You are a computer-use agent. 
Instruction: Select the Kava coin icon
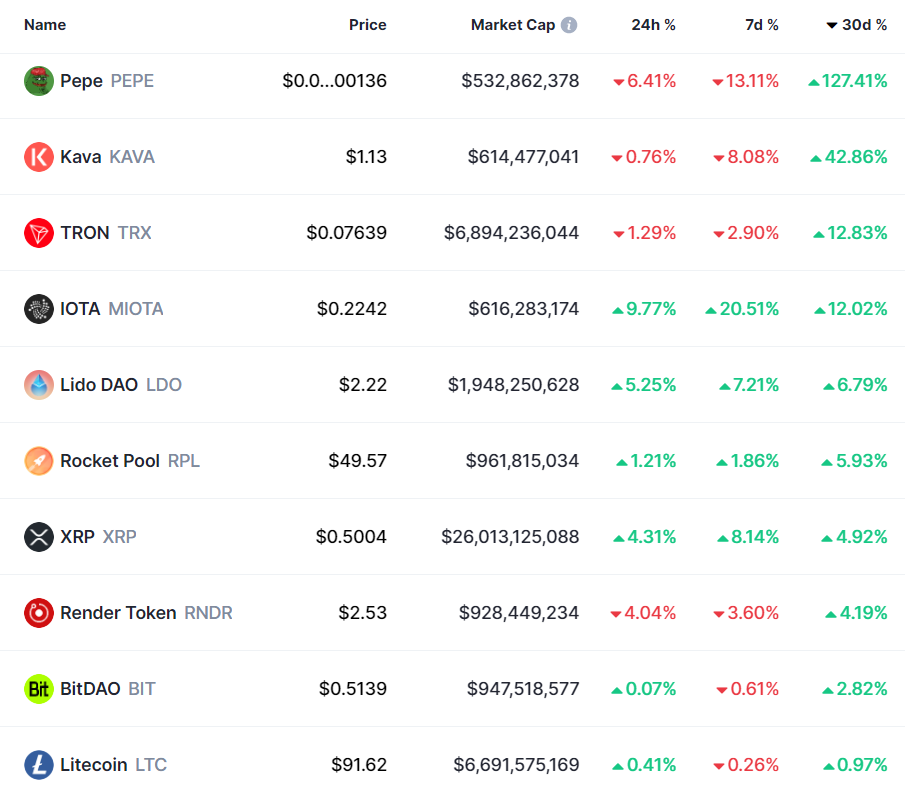tap(38, 157)
